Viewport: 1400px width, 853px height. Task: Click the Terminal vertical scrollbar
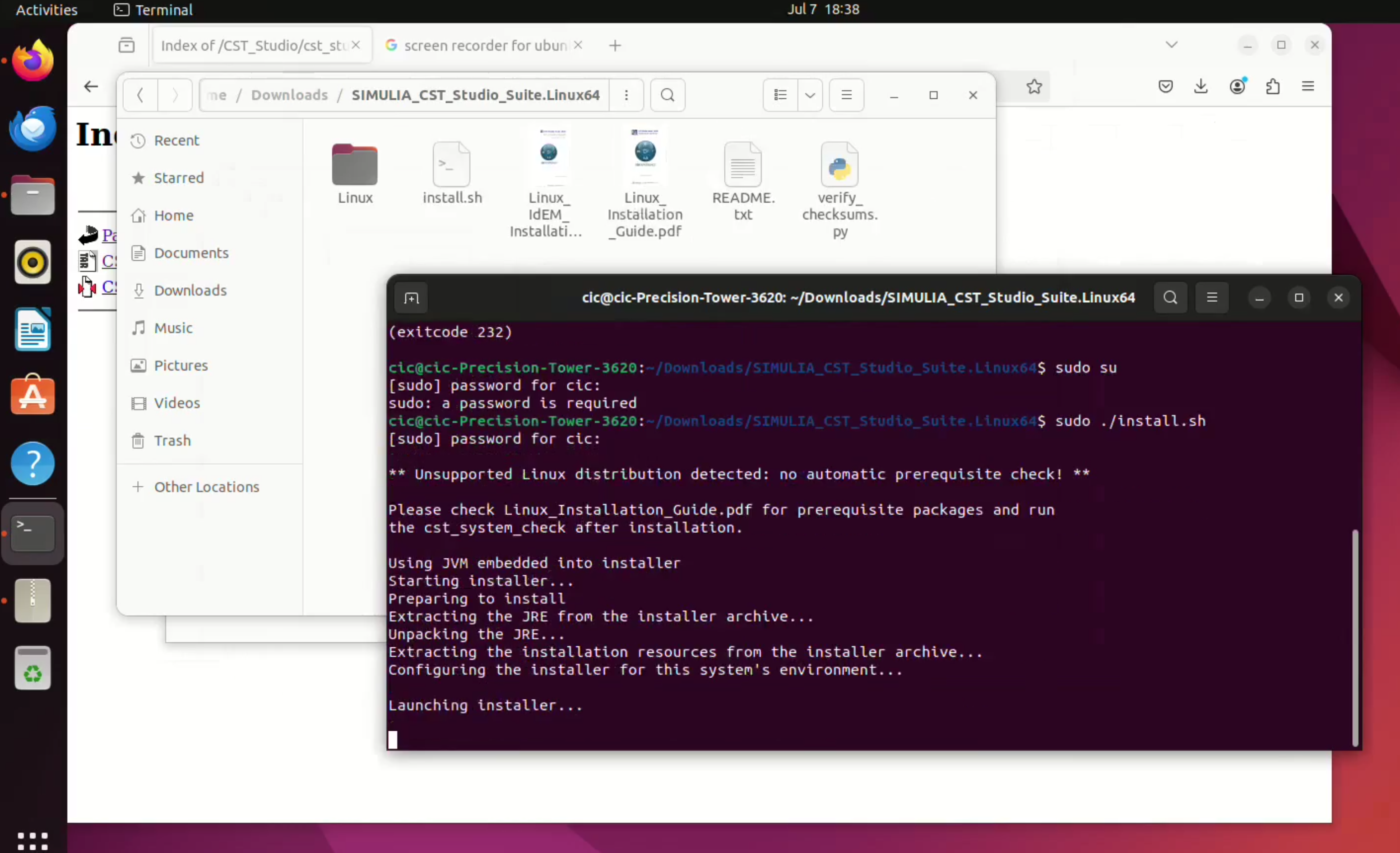click(1355, 637)
